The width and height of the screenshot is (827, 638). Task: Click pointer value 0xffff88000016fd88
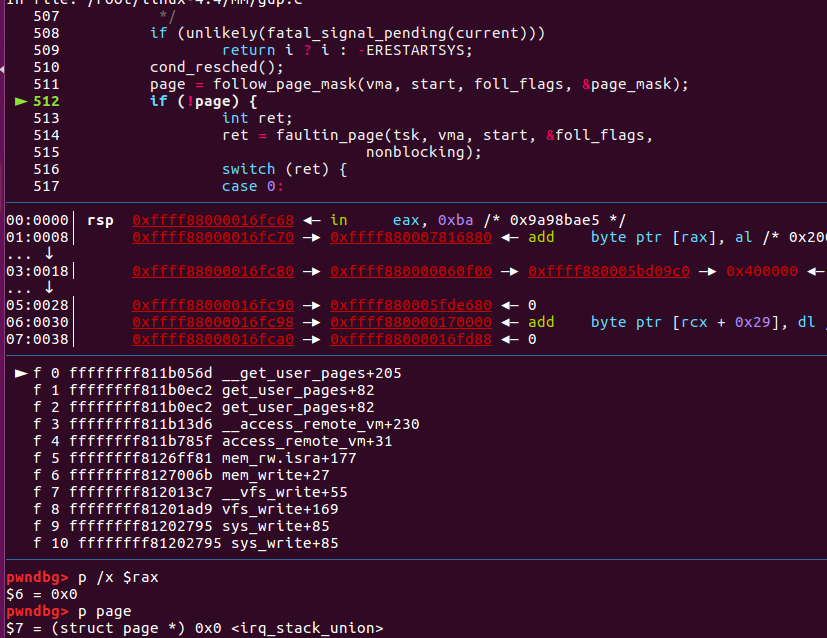click(411, 339)
